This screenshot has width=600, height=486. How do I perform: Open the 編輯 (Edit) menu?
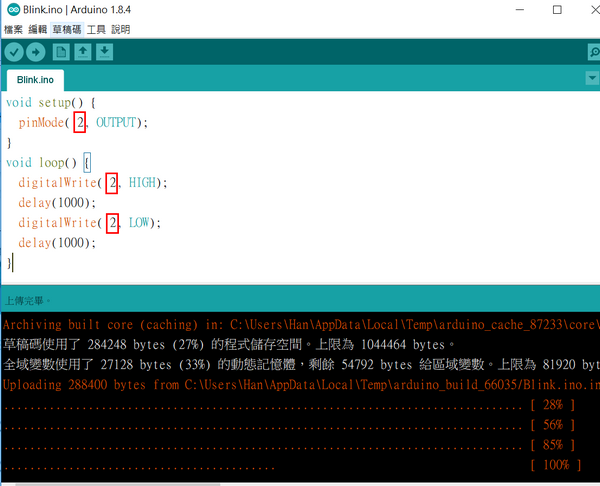pyautogui.click(x=38, y=29)
